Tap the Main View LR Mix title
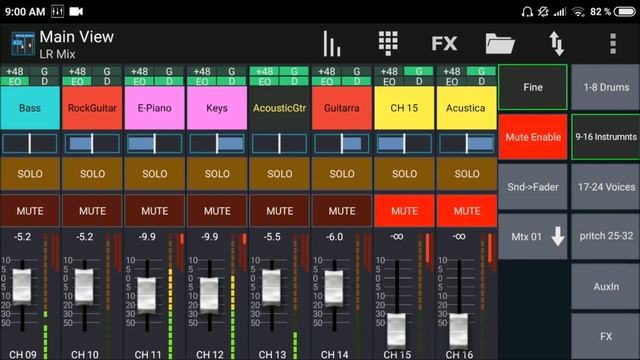 tap(76, 44)
